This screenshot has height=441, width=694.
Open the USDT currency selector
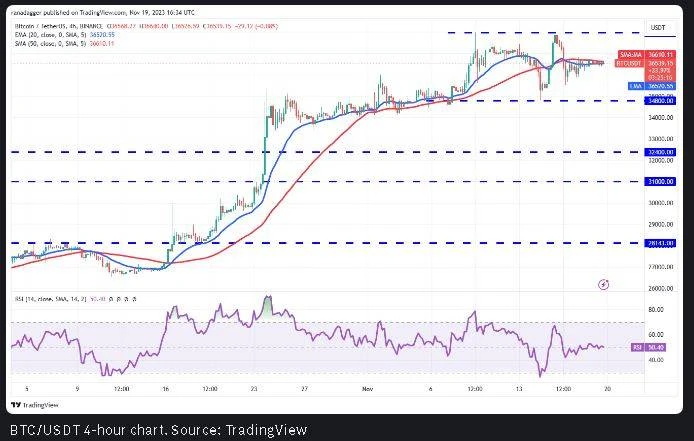pos(659,28)
